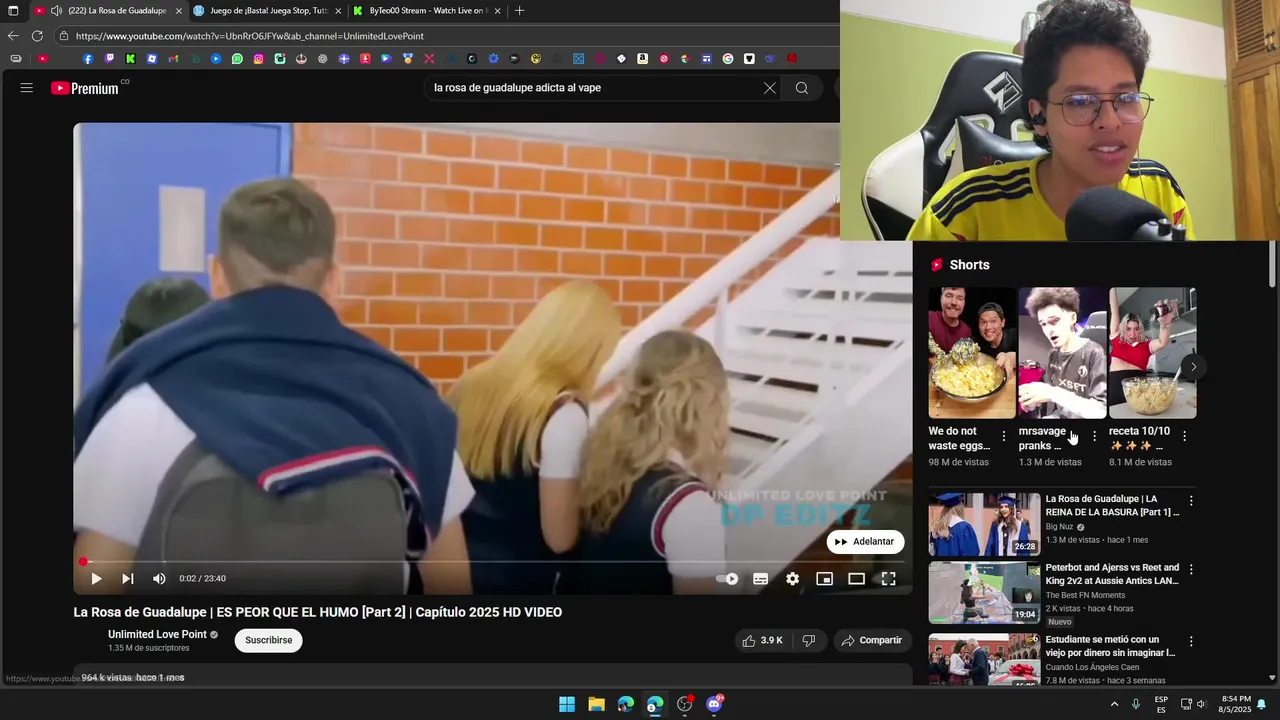
Task: Click the URL address bar
Action: point(445,36)
